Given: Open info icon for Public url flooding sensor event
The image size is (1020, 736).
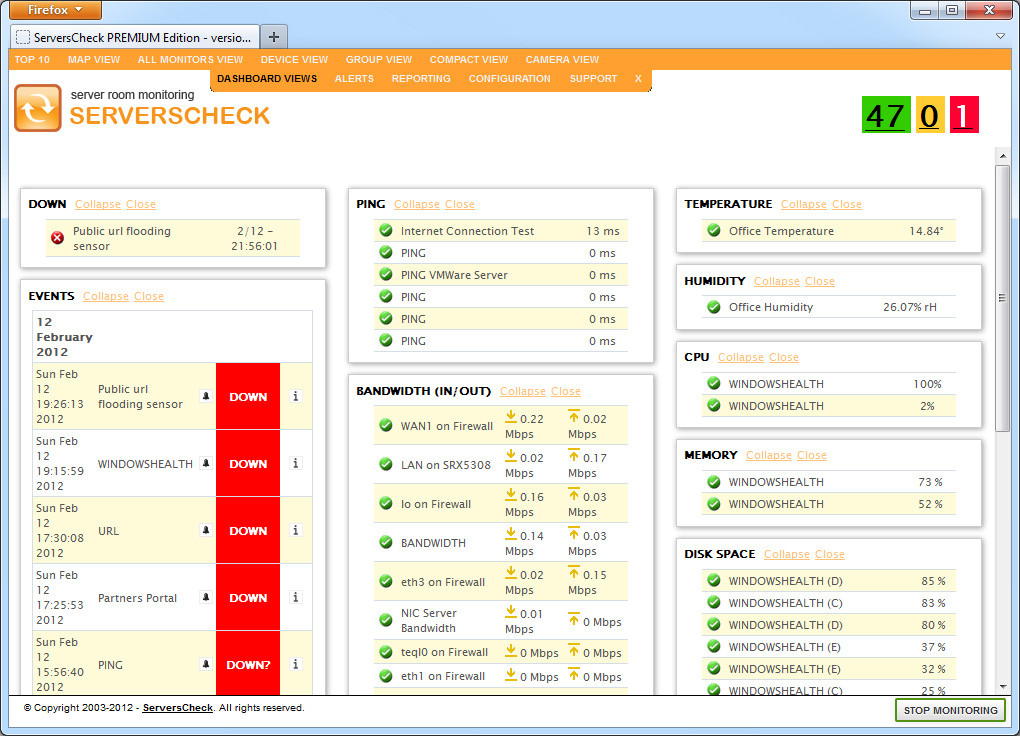Looking at the screenshot, I should click(x=295, y=396).
